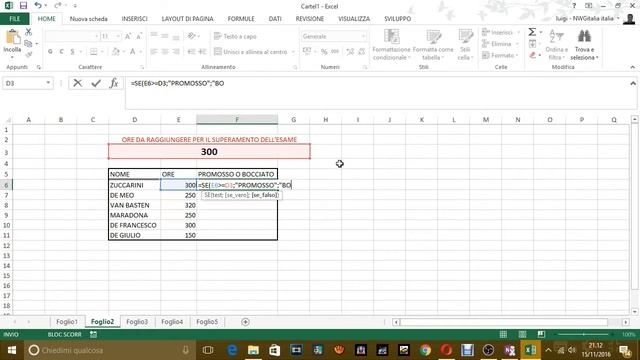Toggle Italic C formatting
This screenshot has width=640, height=360.
click(x=61, y=52)
